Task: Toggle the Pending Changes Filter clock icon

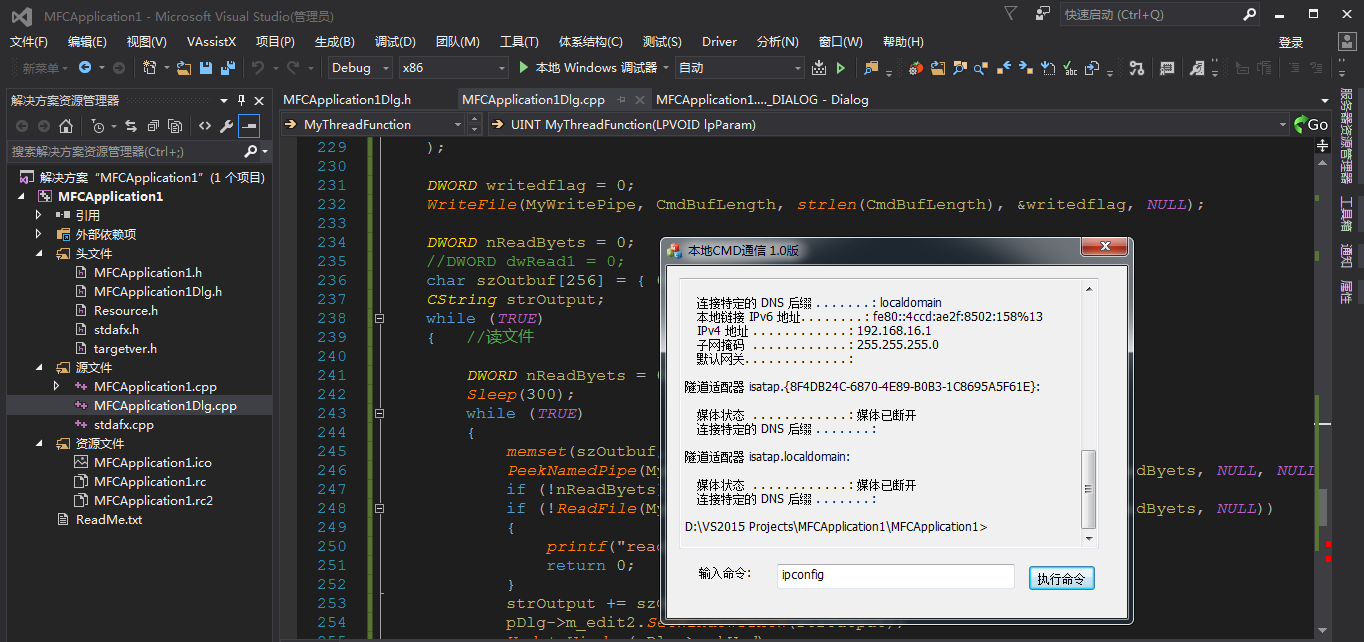Action: [x=97, y=125]
